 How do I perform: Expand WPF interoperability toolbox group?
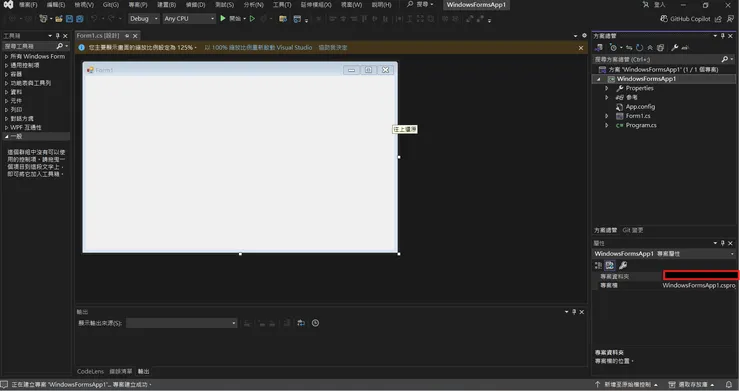(x=7, y=128)
